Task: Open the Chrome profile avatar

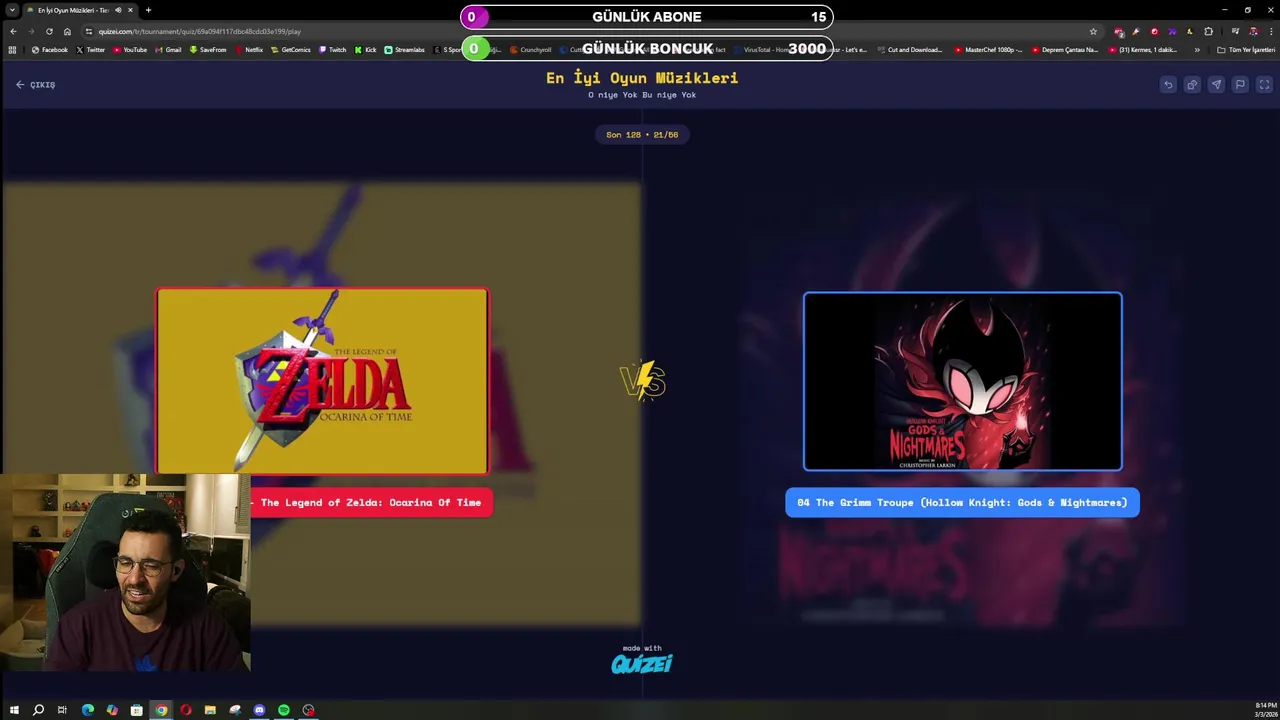Action: tap(1253, 31)
